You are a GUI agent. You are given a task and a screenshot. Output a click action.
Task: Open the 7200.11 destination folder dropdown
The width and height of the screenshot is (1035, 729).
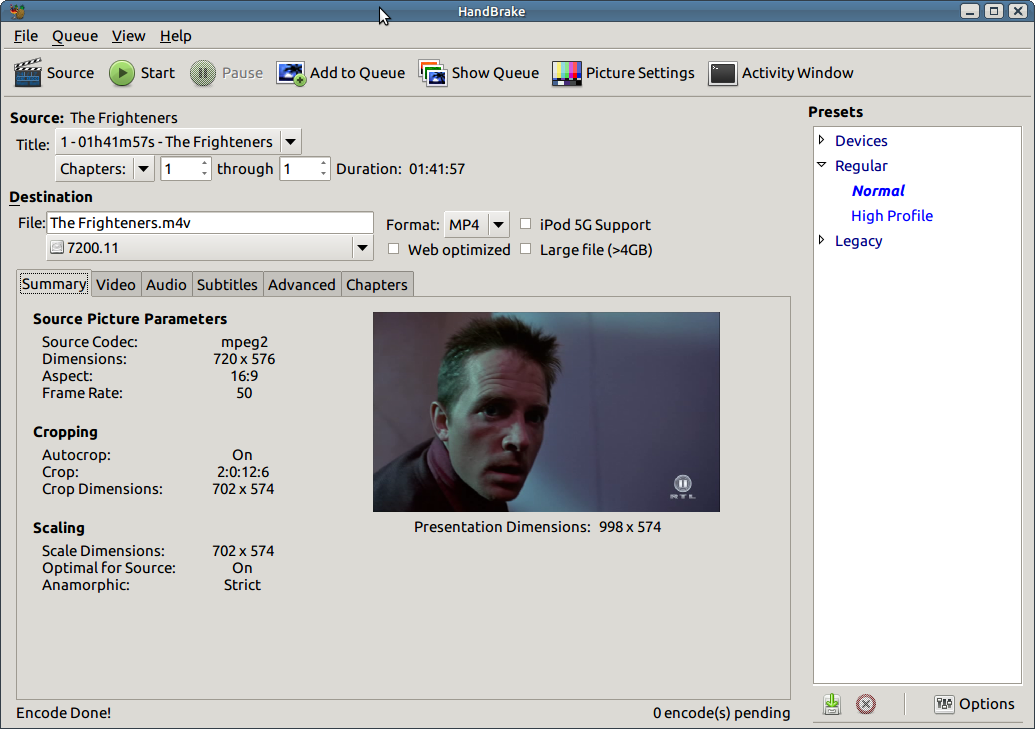(362, 248)
